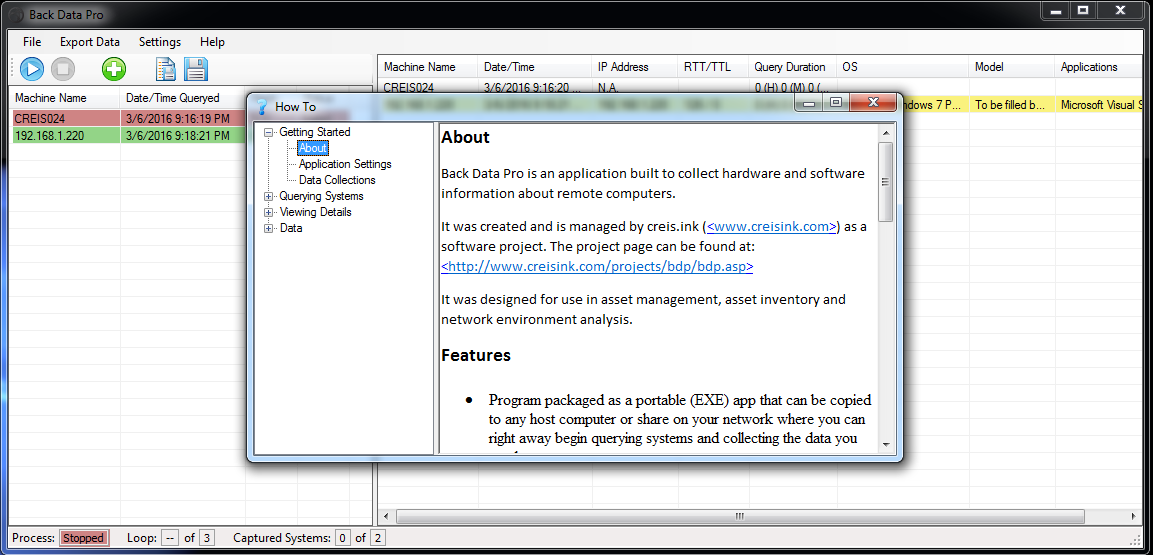Open the creisink.com/projects/bdp link
The image size is (1153, 555).
(597, 266)
